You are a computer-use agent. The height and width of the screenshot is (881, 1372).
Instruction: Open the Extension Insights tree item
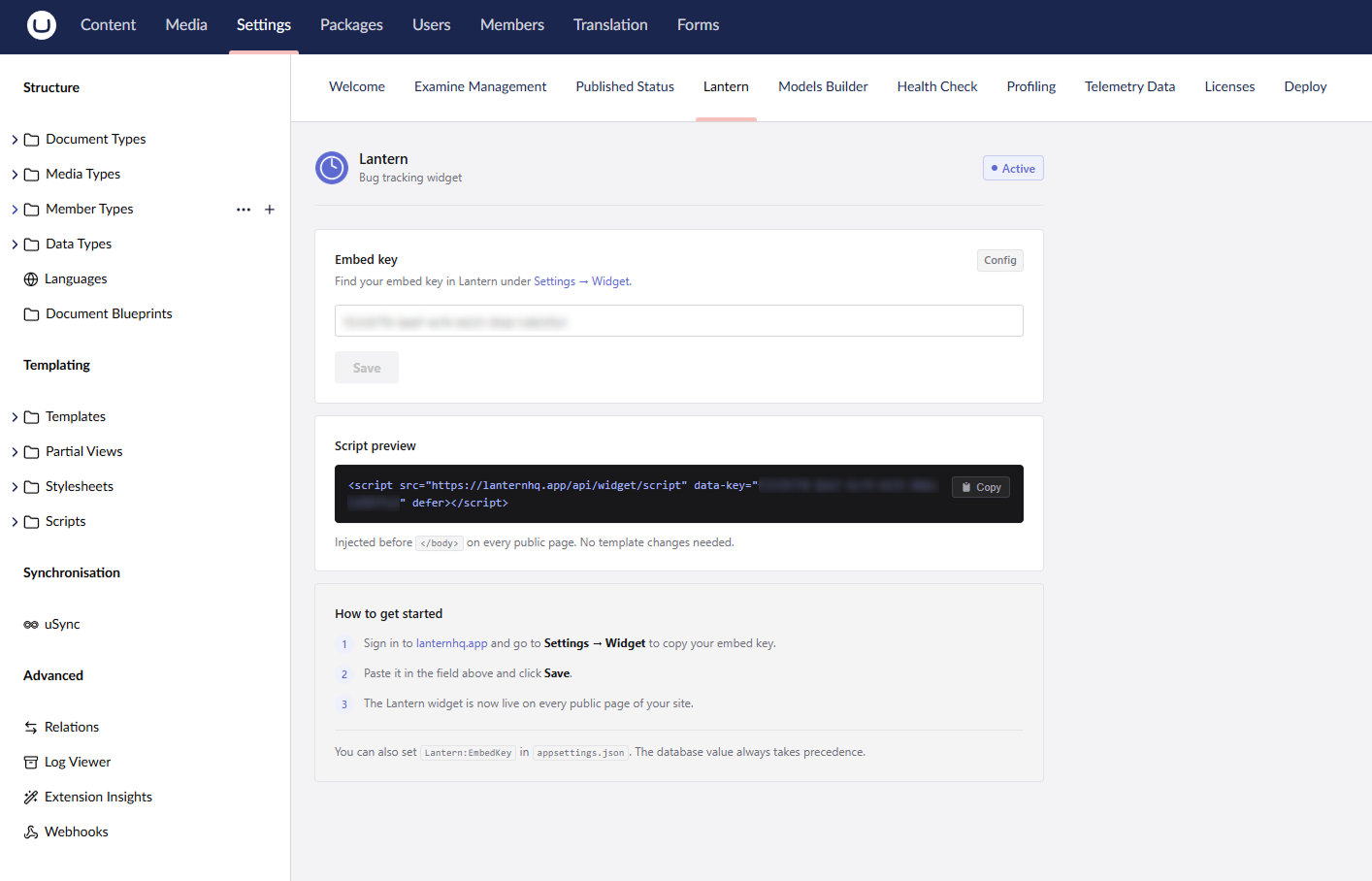(98, 798)
